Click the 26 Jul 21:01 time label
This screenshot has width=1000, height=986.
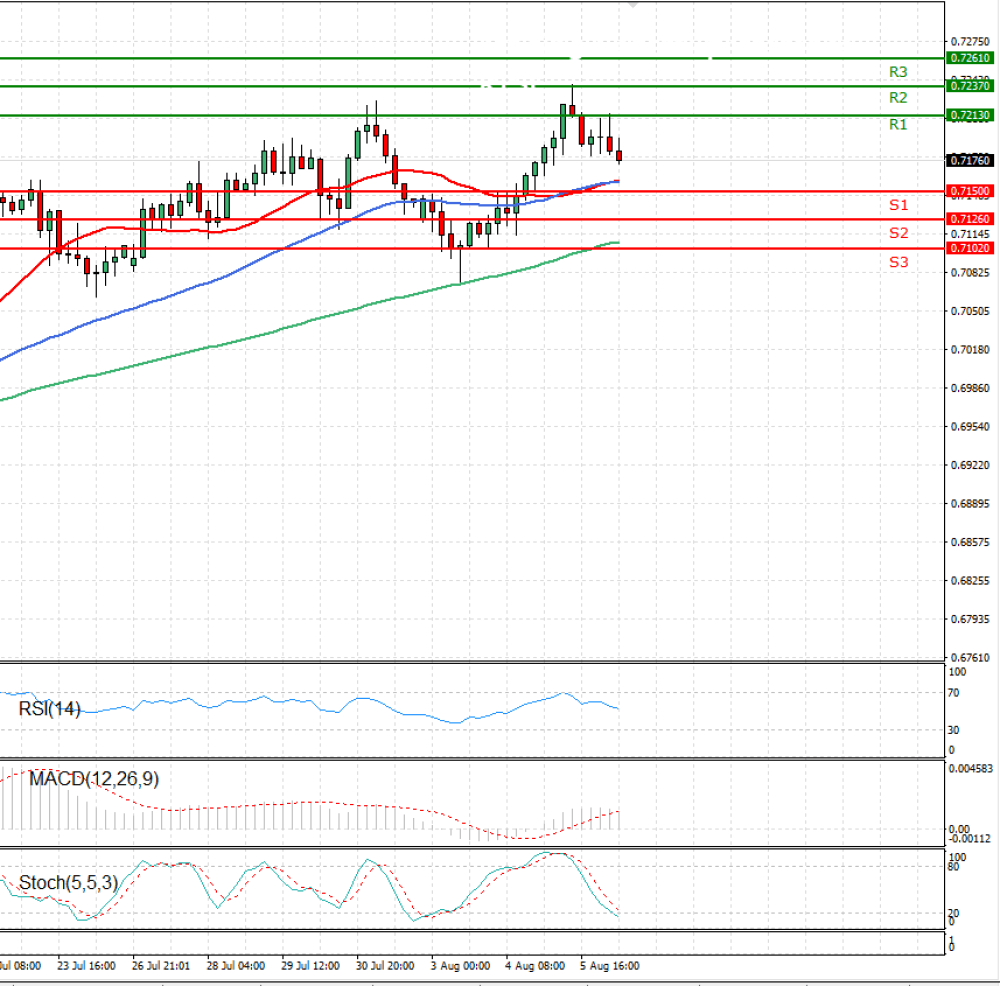[161, 966]
